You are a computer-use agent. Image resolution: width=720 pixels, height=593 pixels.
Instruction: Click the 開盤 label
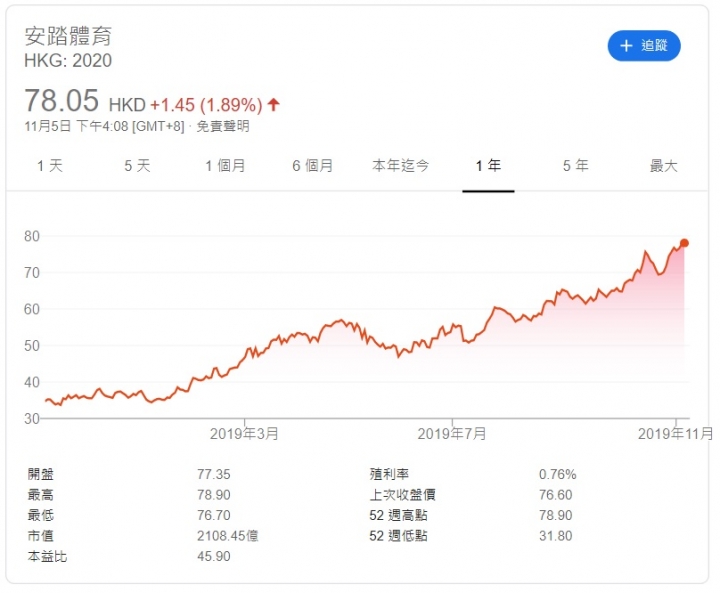(41, 474)
